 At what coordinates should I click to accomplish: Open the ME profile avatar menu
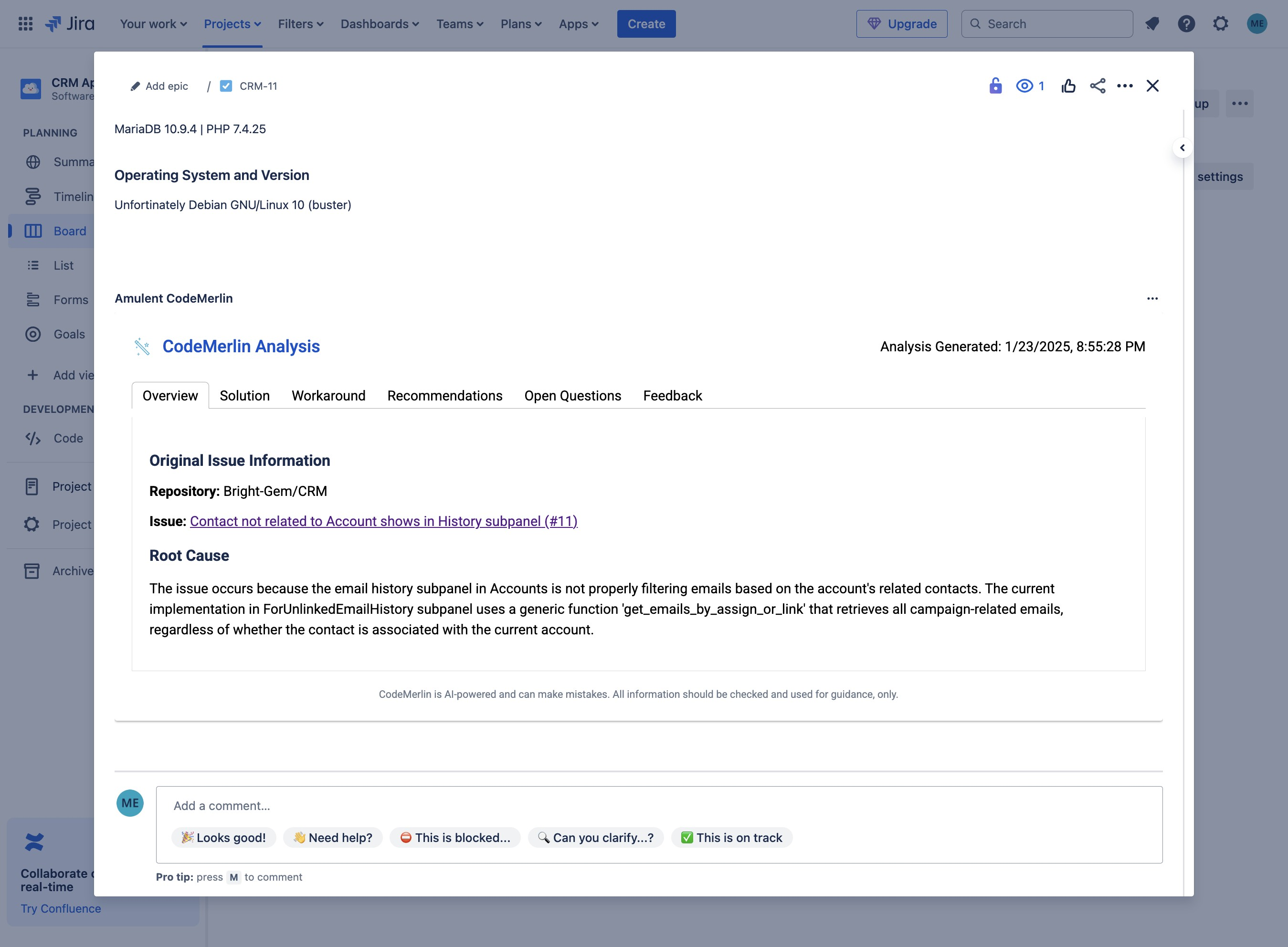(x=1257, y=23)
